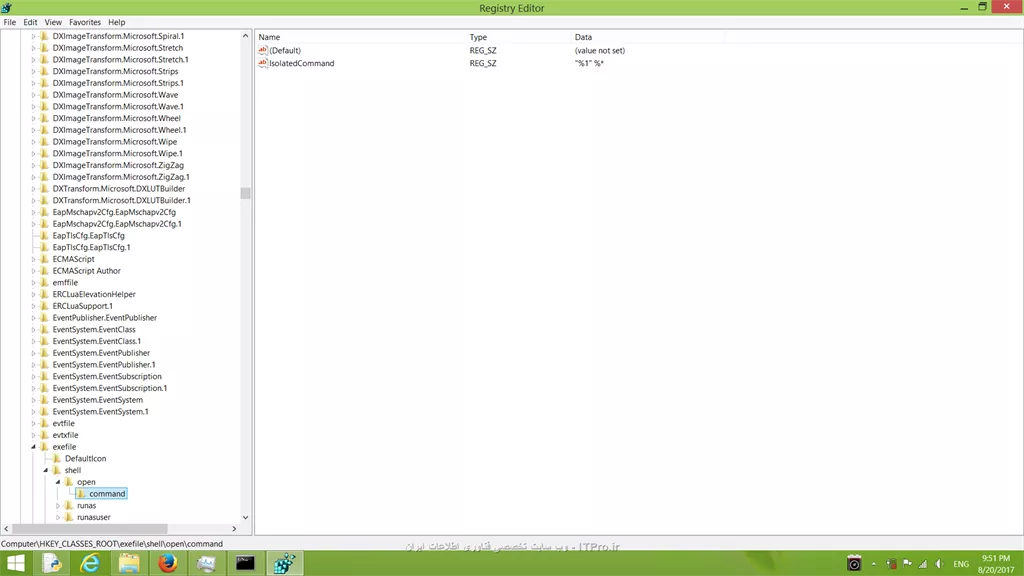1024x576 pixels.
Task: Select DXTransform.Microsoft.DXLUTBuilder key
Action: tap(119, 189)
